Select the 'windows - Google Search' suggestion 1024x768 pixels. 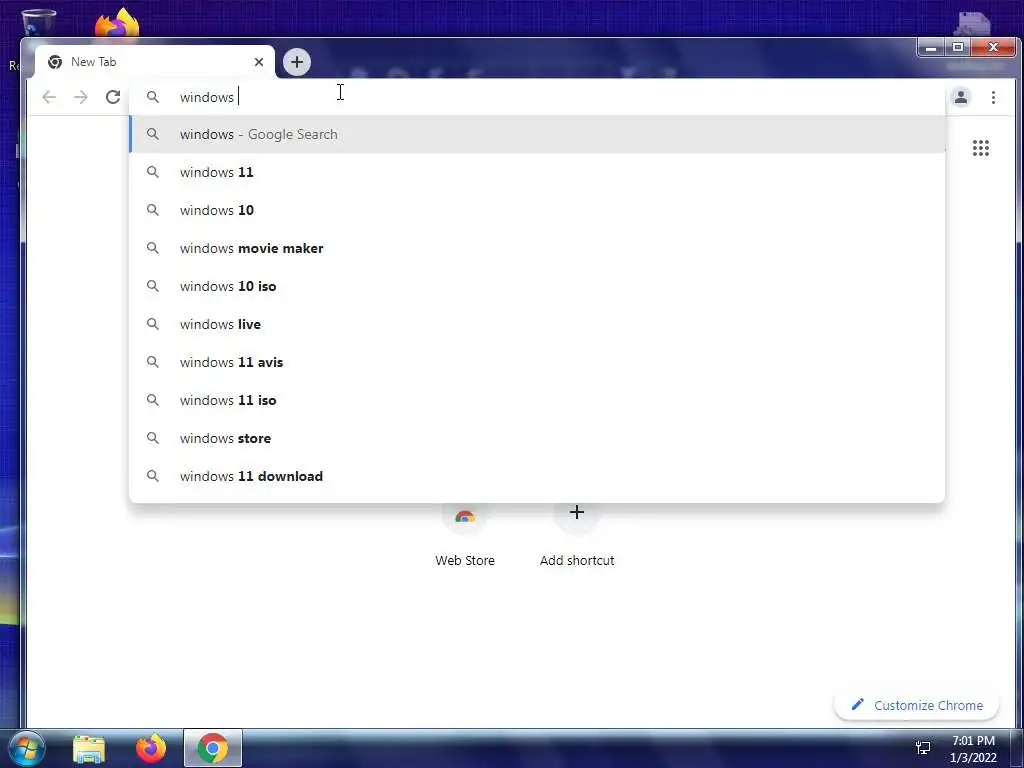537,134
